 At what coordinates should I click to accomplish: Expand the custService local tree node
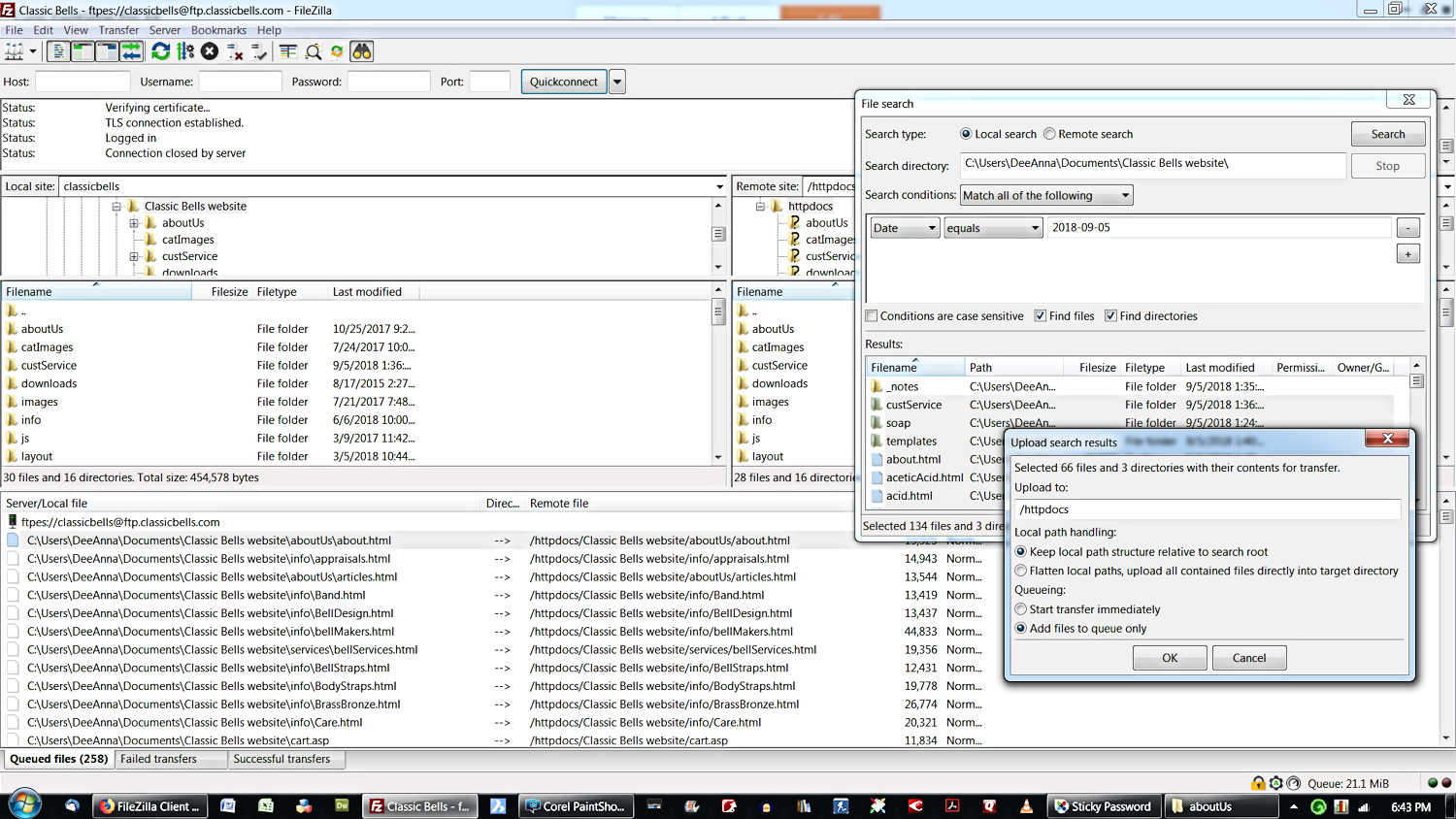point(134,257)
